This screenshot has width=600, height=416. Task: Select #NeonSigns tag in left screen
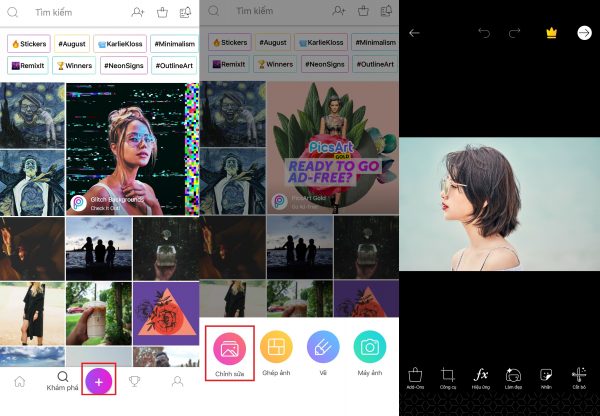coord(124,65)
